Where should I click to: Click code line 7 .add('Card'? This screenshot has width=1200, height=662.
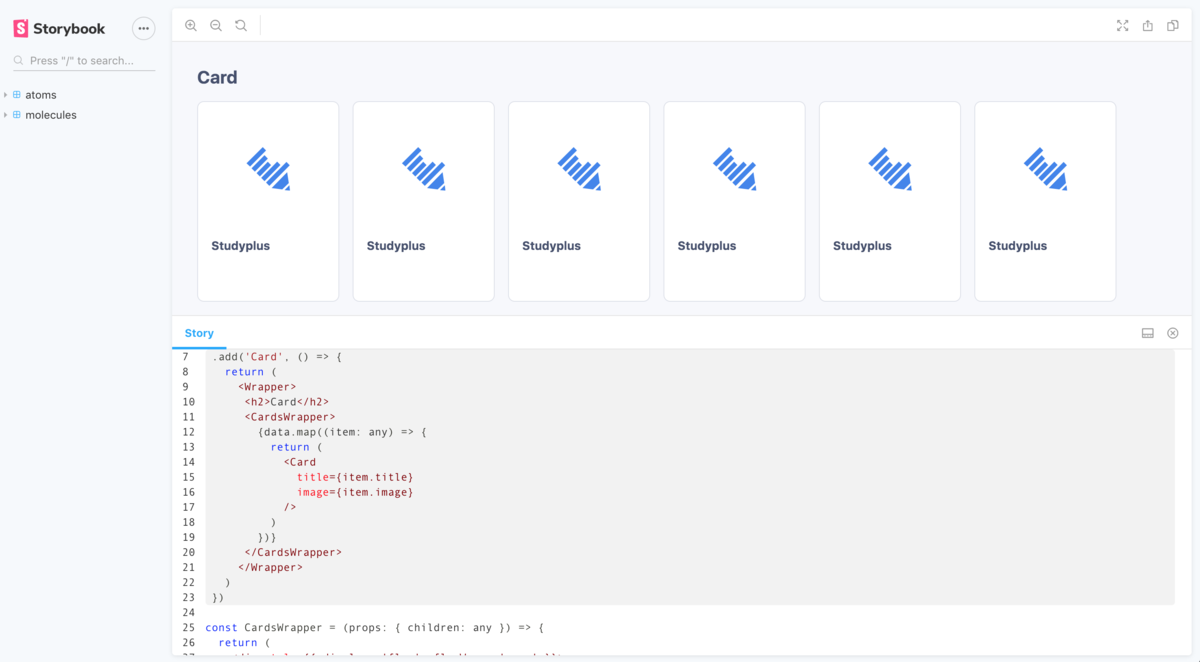coord(277,357)
